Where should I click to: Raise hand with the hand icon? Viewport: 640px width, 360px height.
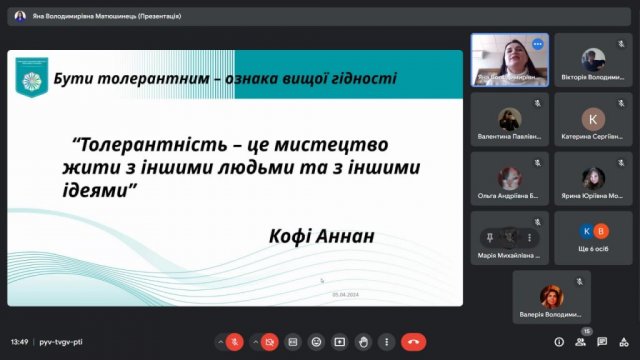point(363,342)
